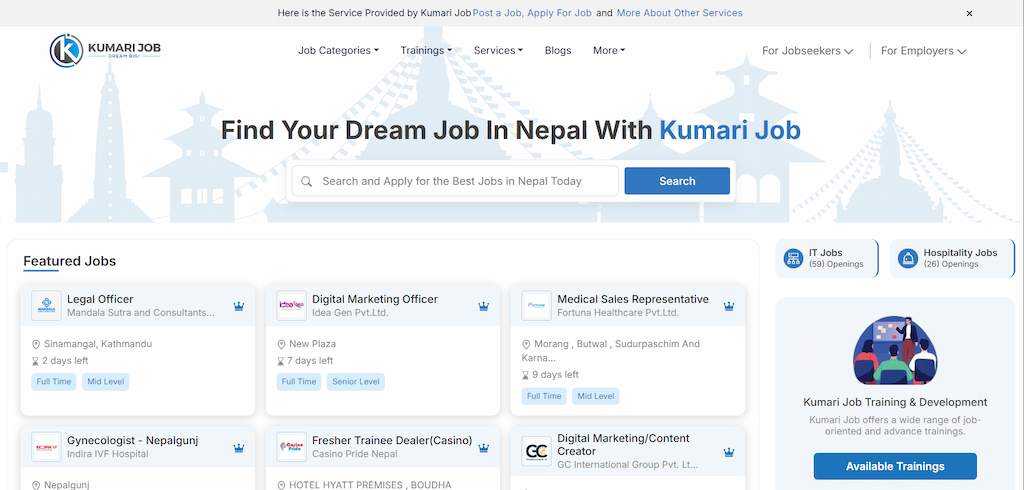Viewport: 1024px width, 490px height.
Task: Click the crown icon on Legal Officer card
Action: point(239,306)
